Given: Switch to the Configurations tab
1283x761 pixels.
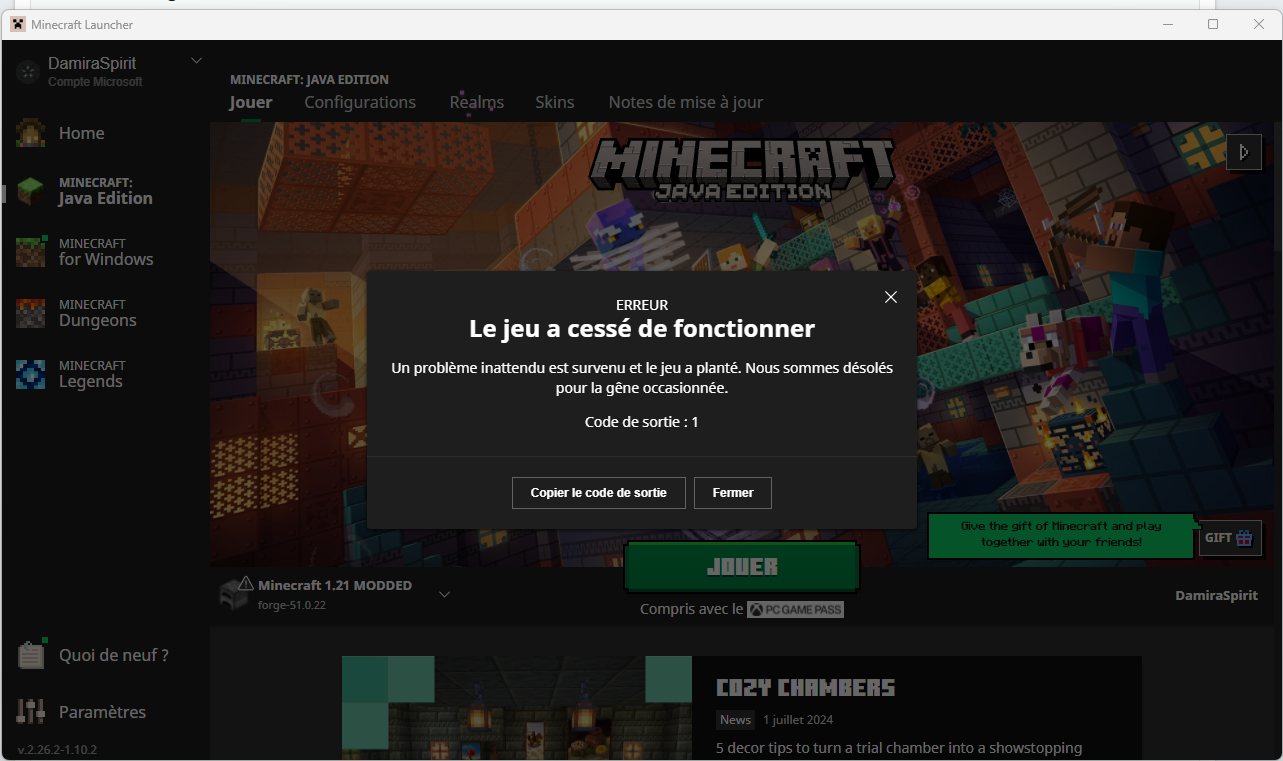Looking at the screenshot, I should pyautogui.click(x=360, y=102).
